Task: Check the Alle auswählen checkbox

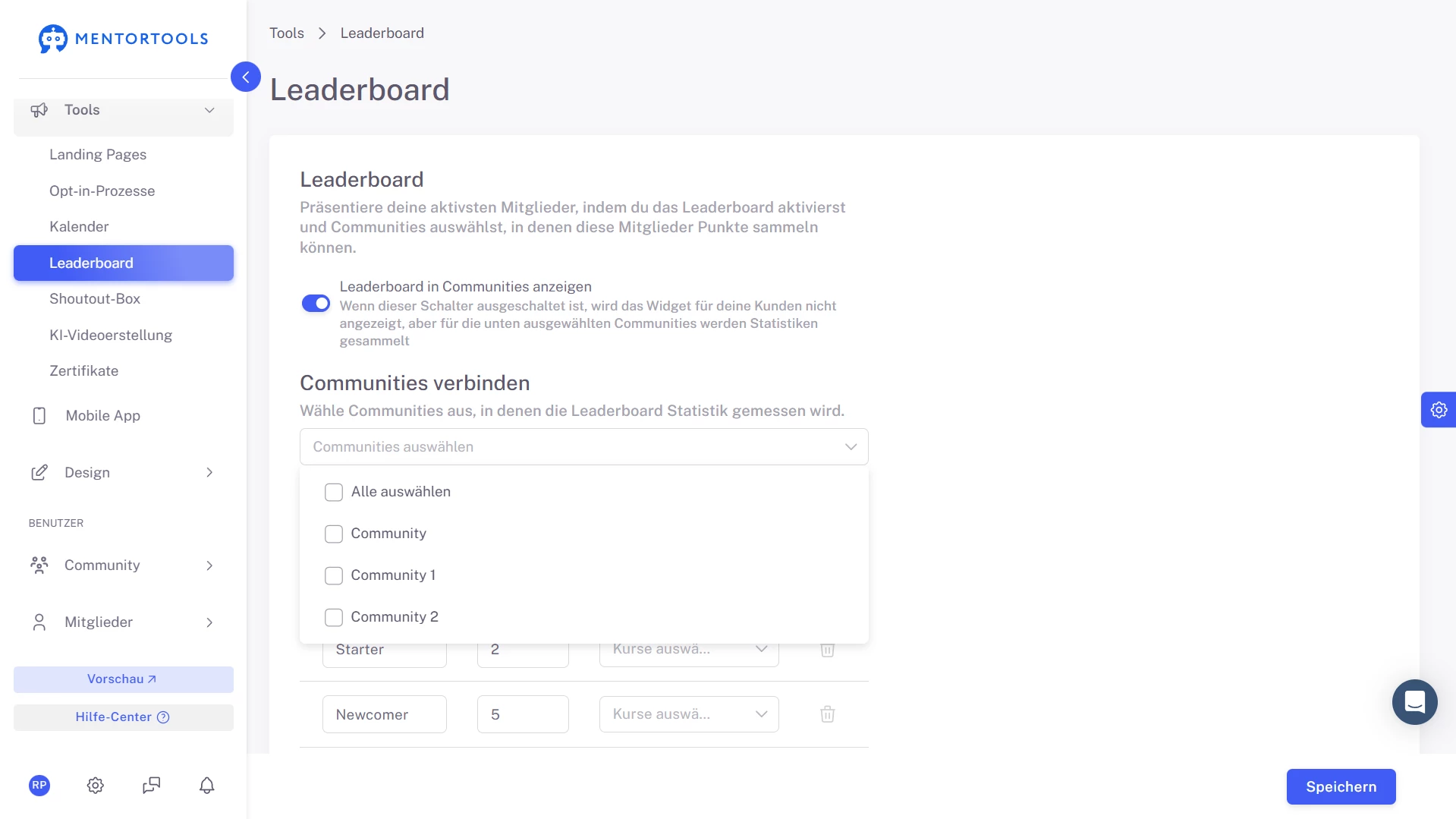Action: tap(334, 492)
